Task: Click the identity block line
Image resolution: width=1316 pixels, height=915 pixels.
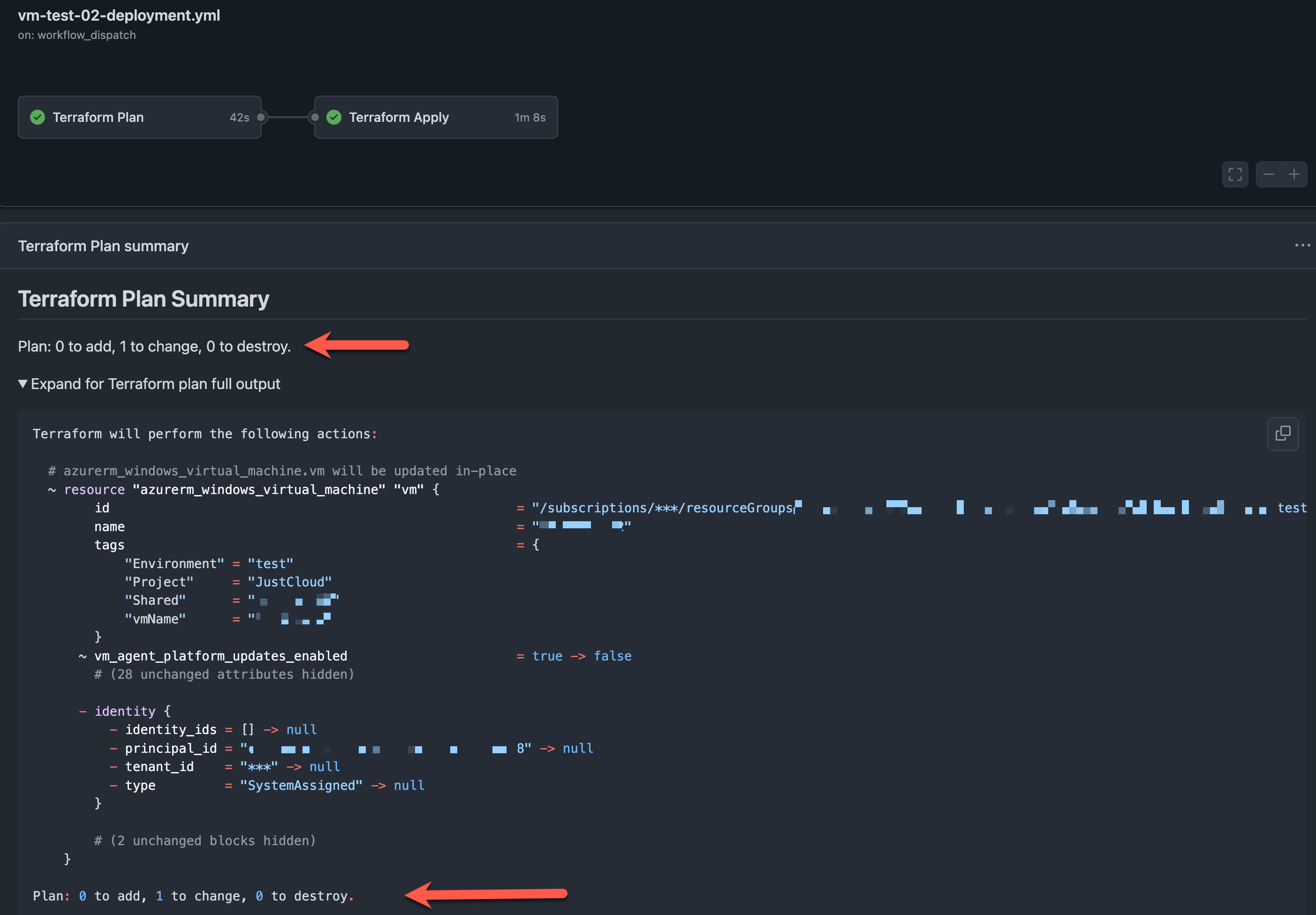Action: point(125,711)
